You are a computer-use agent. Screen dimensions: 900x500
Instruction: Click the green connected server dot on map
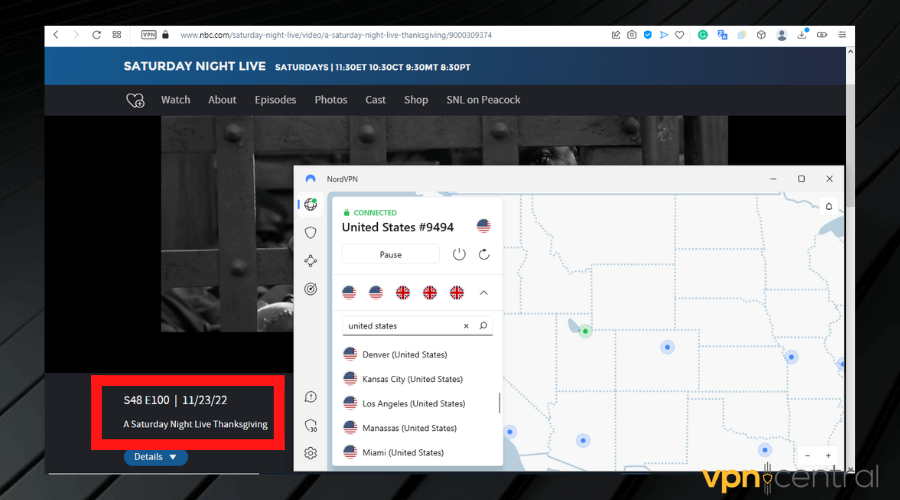pos(585,331)
